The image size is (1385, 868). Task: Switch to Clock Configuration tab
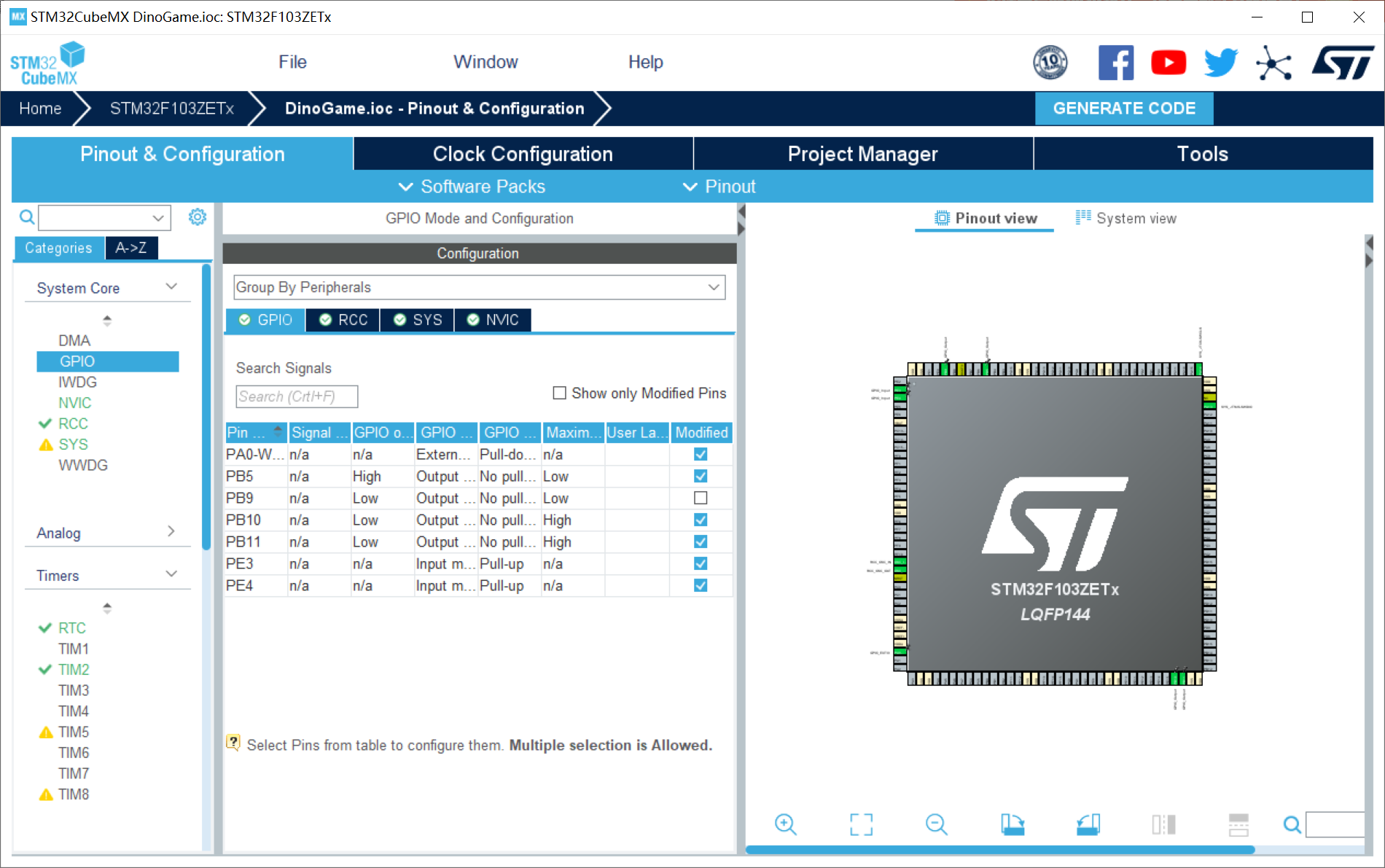523,154
